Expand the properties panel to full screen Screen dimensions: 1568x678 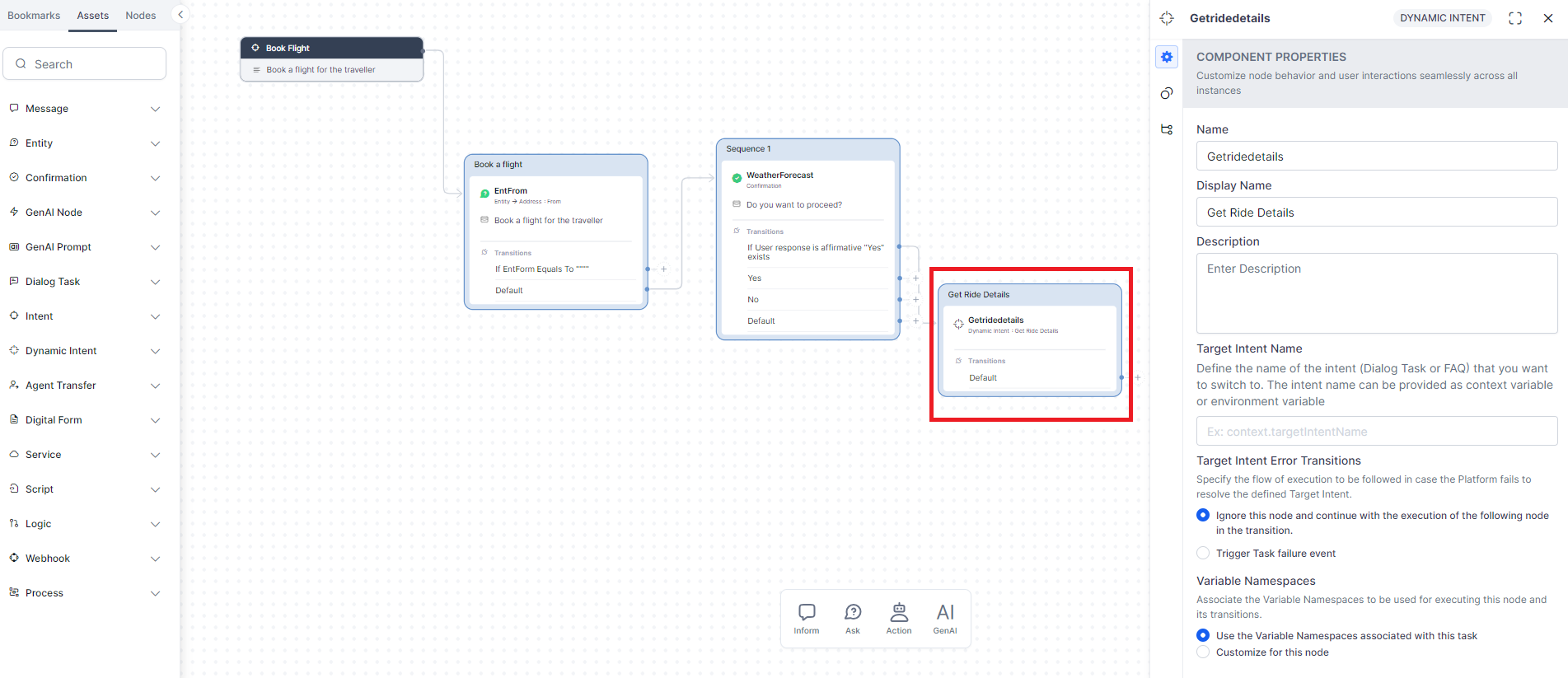click(x=1515, y=18)
